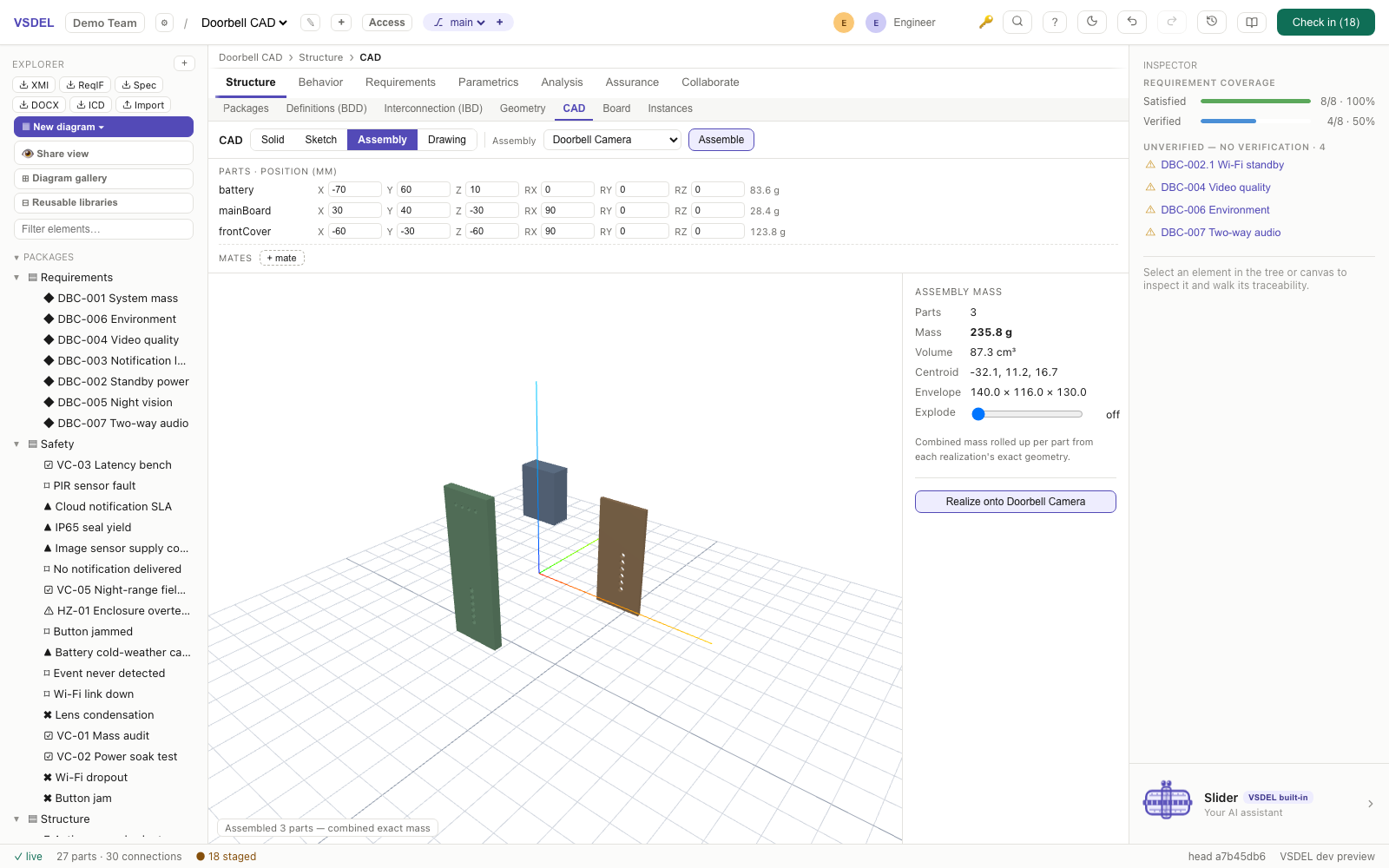Undo the last change

click(x=1132, y=23)
